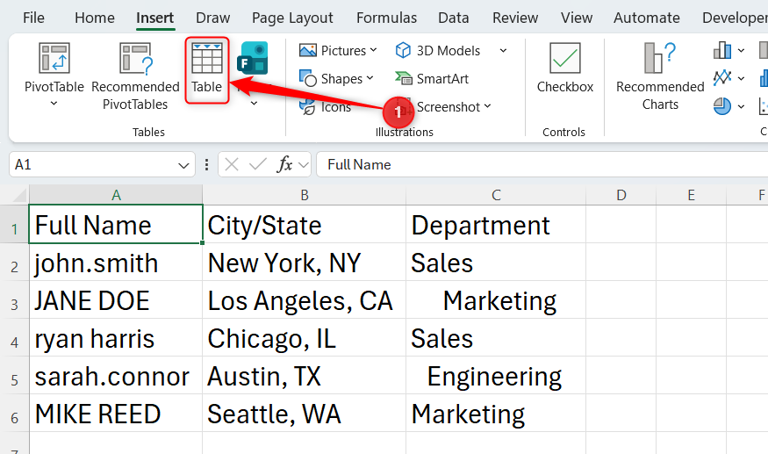Select column C header
The image size is (768, 454).
tap(496, 195)
